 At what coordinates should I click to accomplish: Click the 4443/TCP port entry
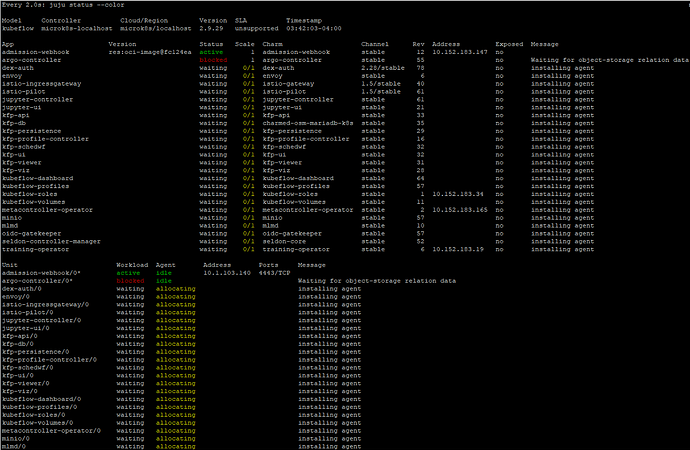(275, 273)
